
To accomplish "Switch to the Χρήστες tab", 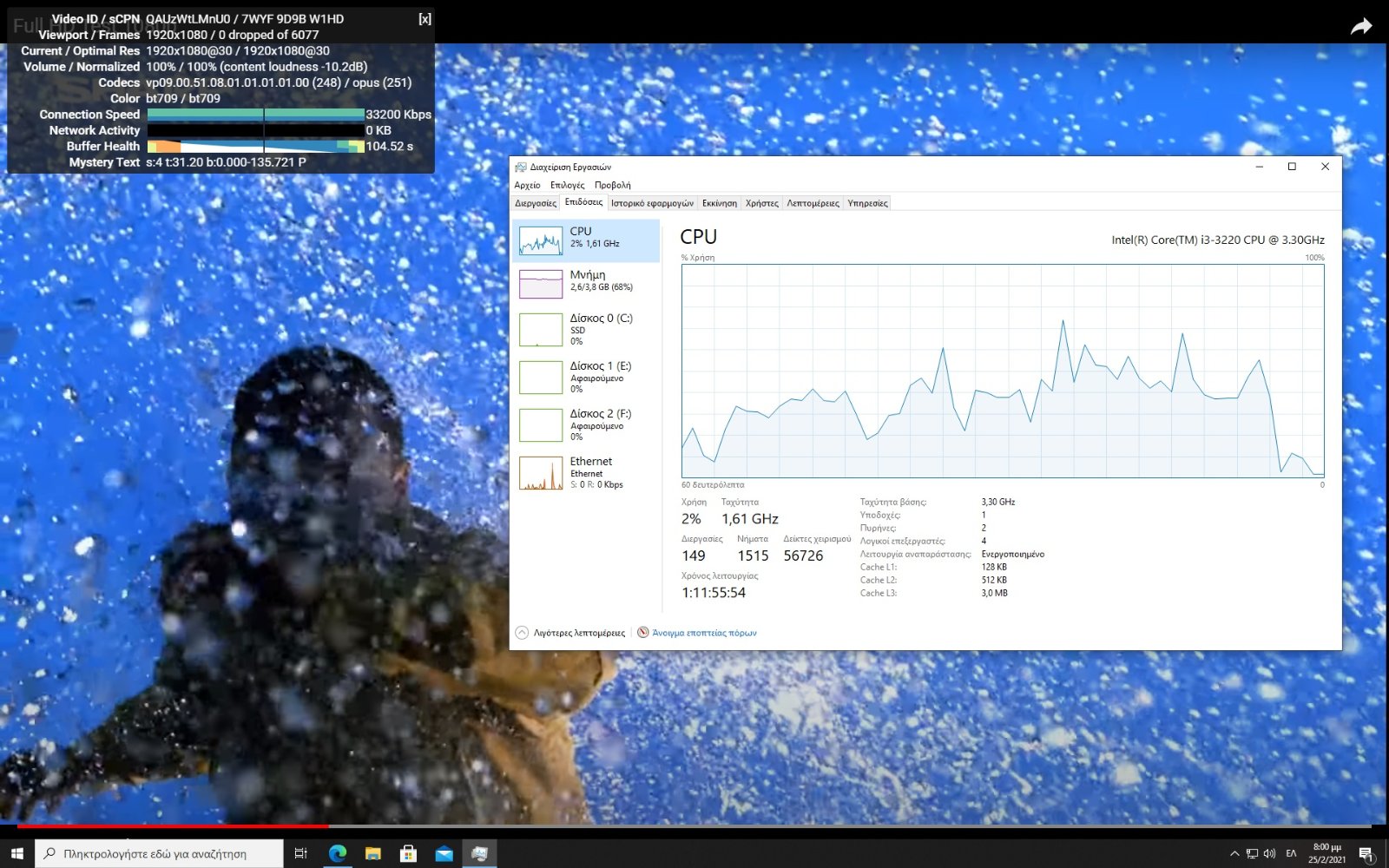I will coord(761,203).
